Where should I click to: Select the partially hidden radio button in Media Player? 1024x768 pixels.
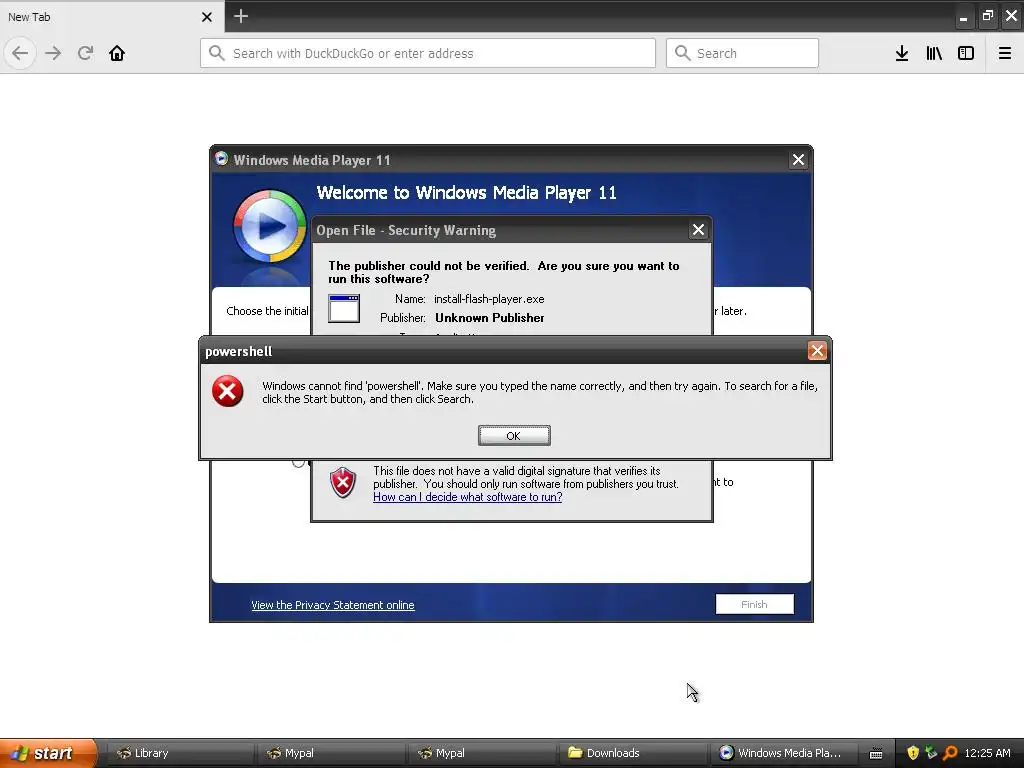pyautogui.click(x=298, y=462)
